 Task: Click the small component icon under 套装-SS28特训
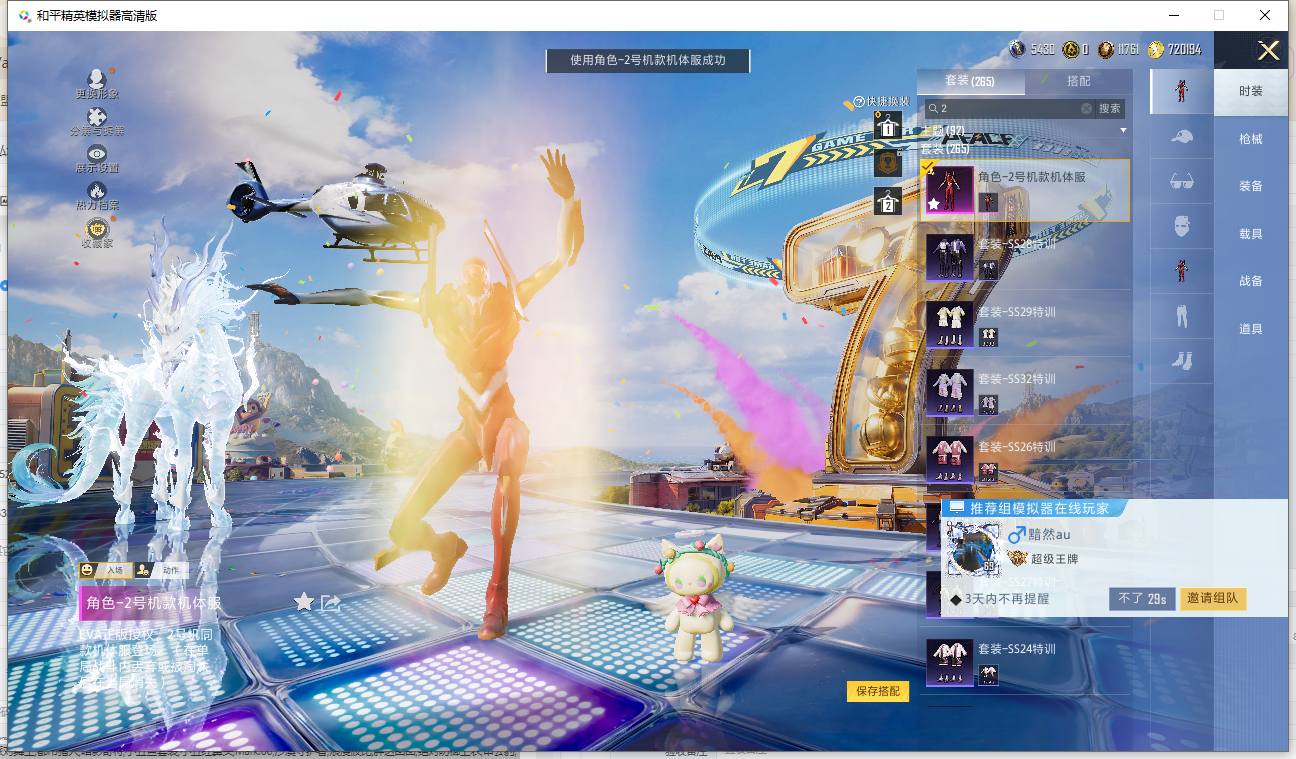[988, 270]
